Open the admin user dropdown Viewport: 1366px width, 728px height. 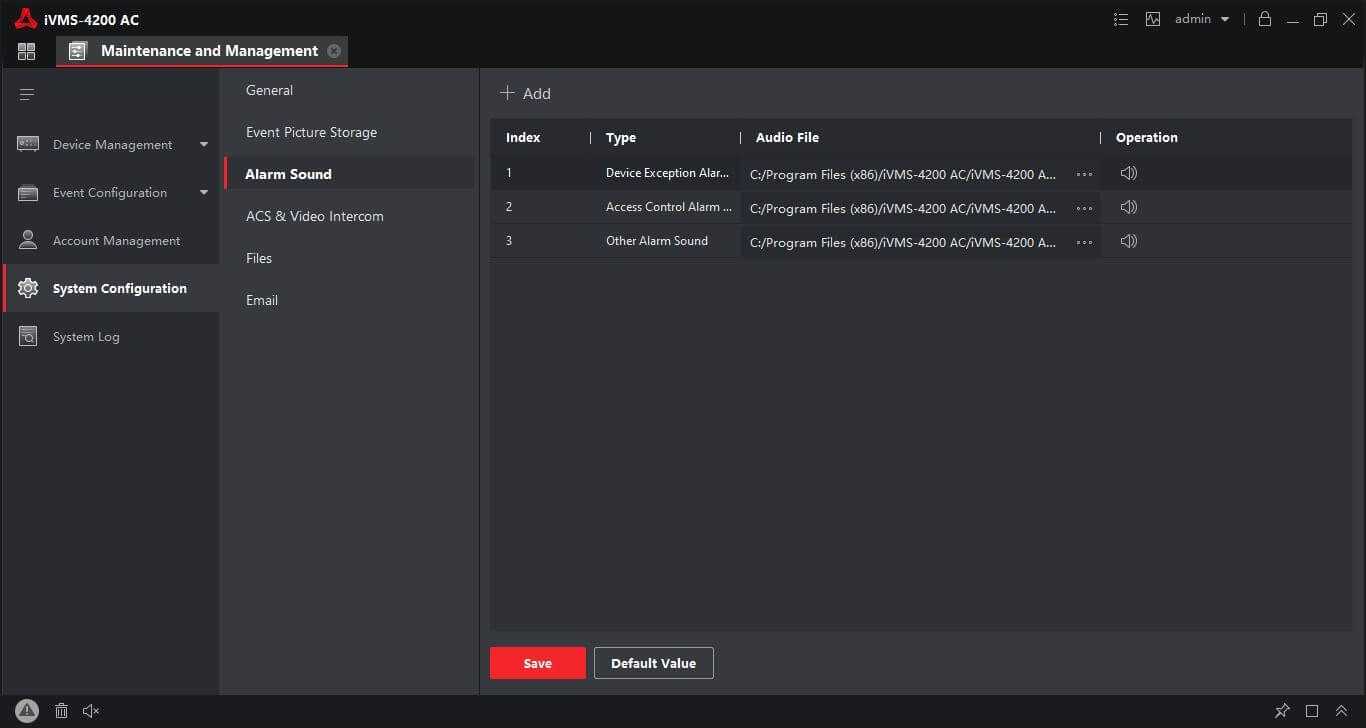pyautogui.click(x=1202, y=19)
